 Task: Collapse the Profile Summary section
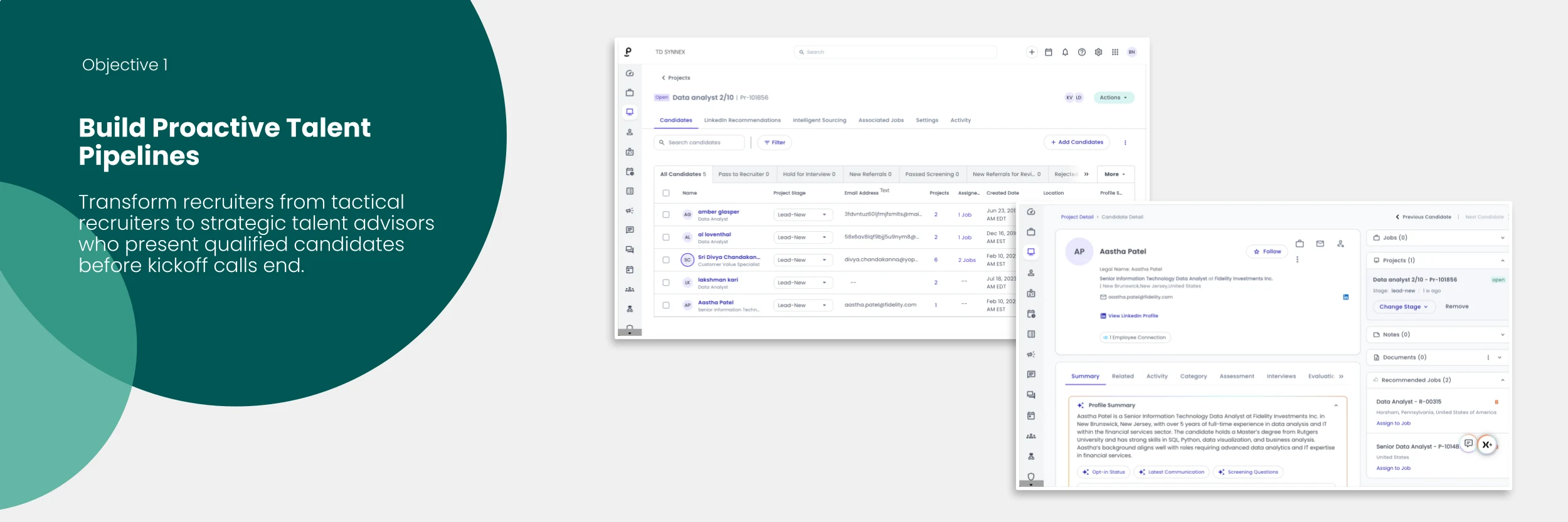(x=1336, y=405)
